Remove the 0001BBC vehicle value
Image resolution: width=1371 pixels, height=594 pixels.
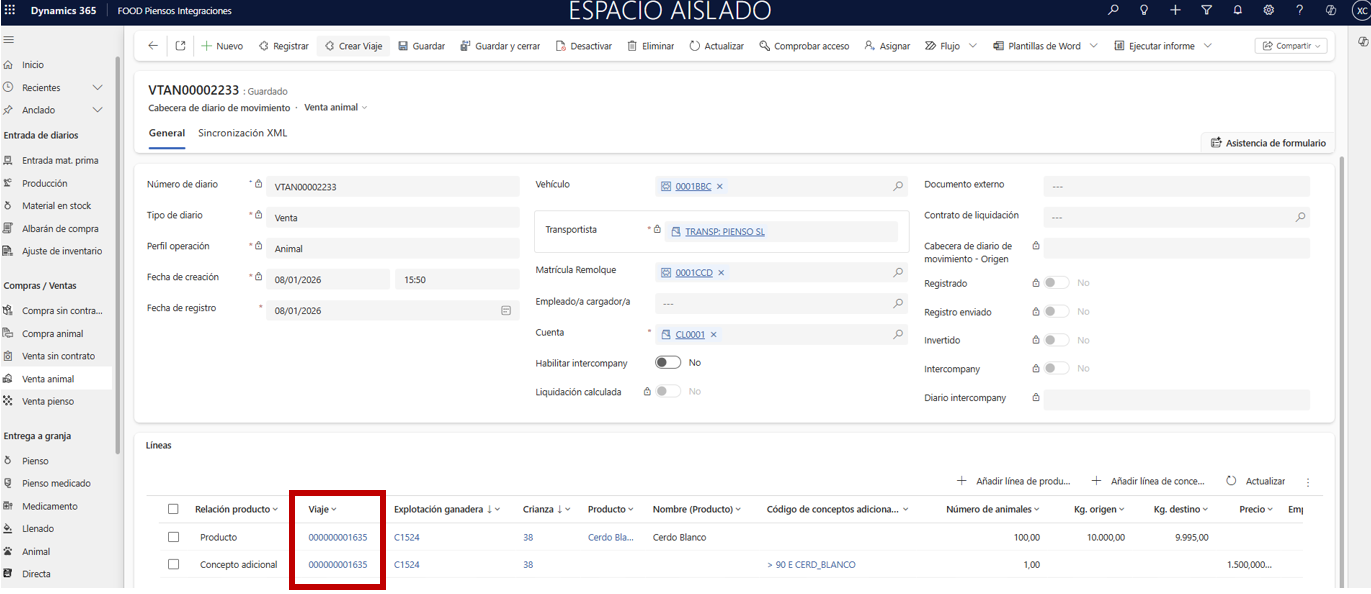pyautogui.click(x=720, y=187)
